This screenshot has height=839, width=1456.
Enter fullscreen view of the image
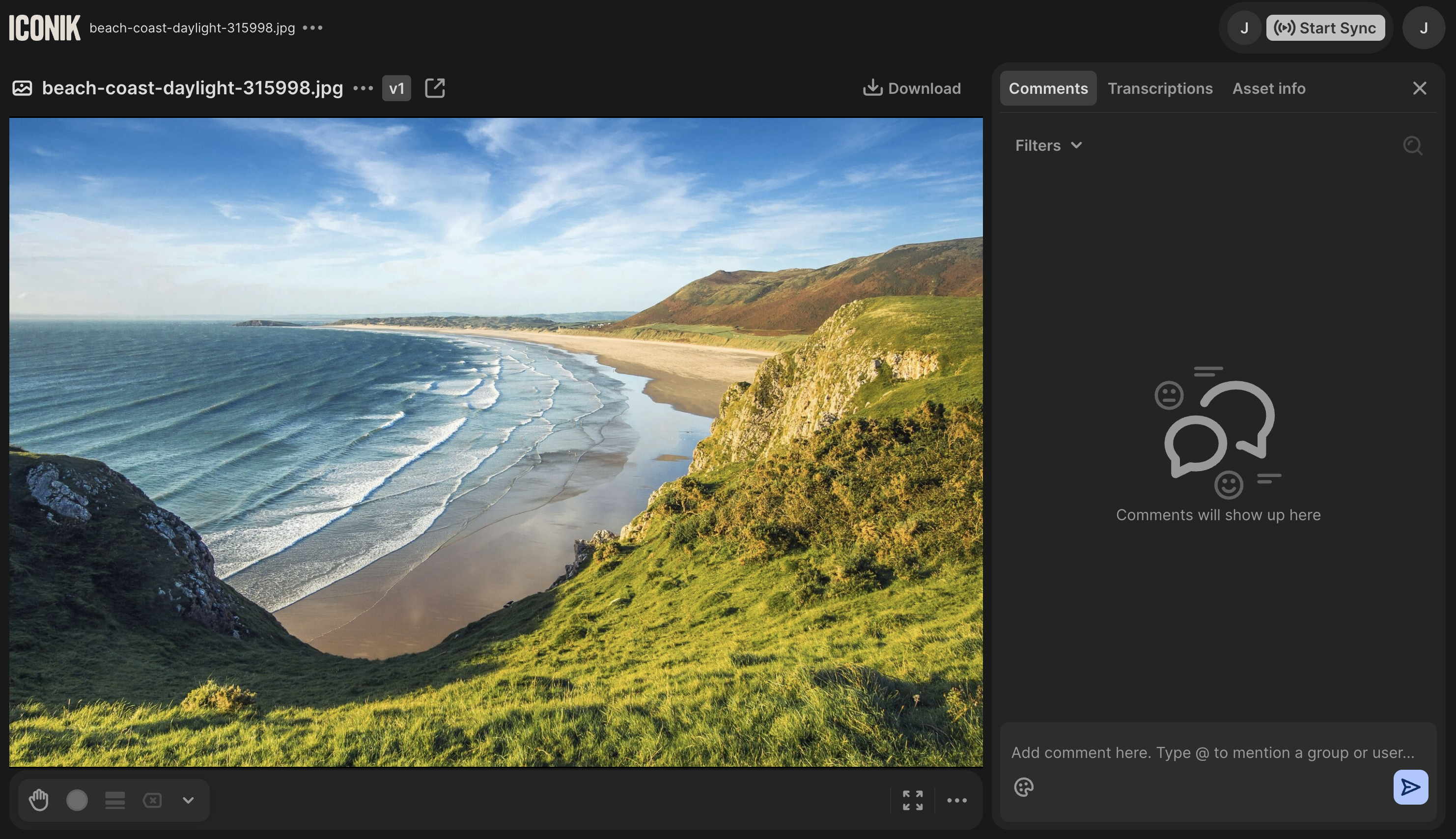tap(912, 800)
